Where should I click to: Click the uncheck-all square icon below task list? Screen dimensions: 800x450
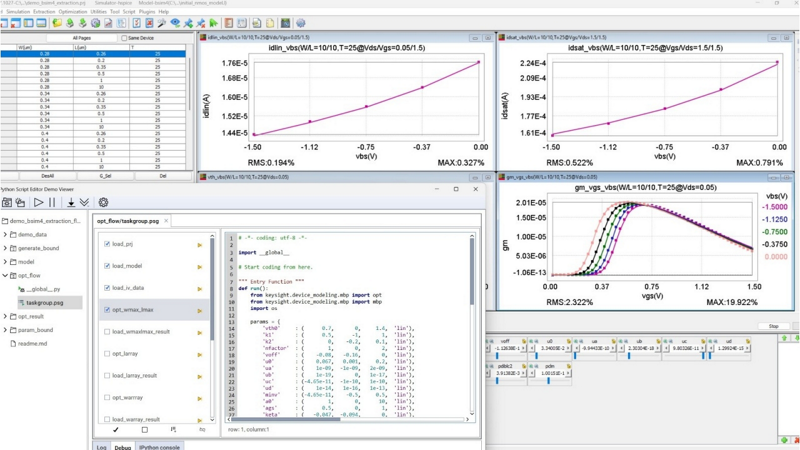pos(144,430)
